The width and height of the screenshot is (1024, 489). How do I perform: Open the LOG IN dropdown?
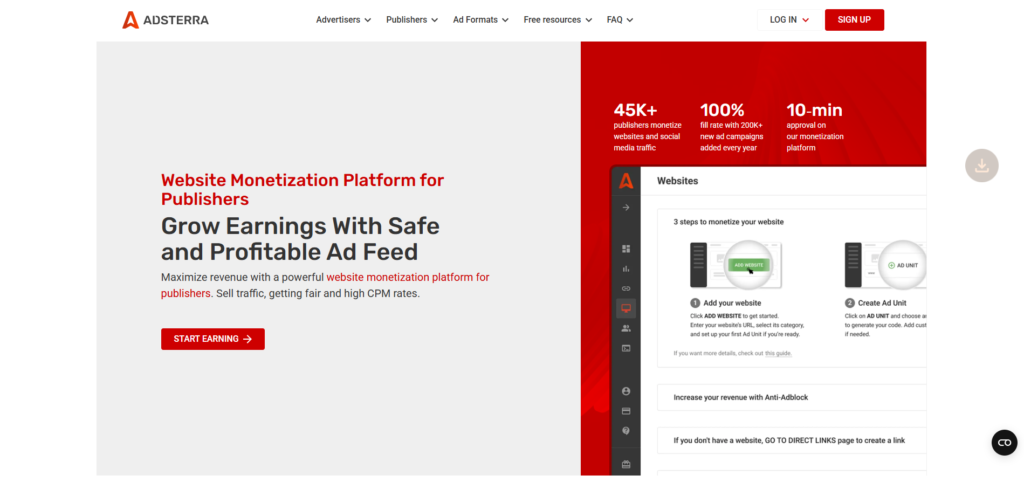[789, 20]
